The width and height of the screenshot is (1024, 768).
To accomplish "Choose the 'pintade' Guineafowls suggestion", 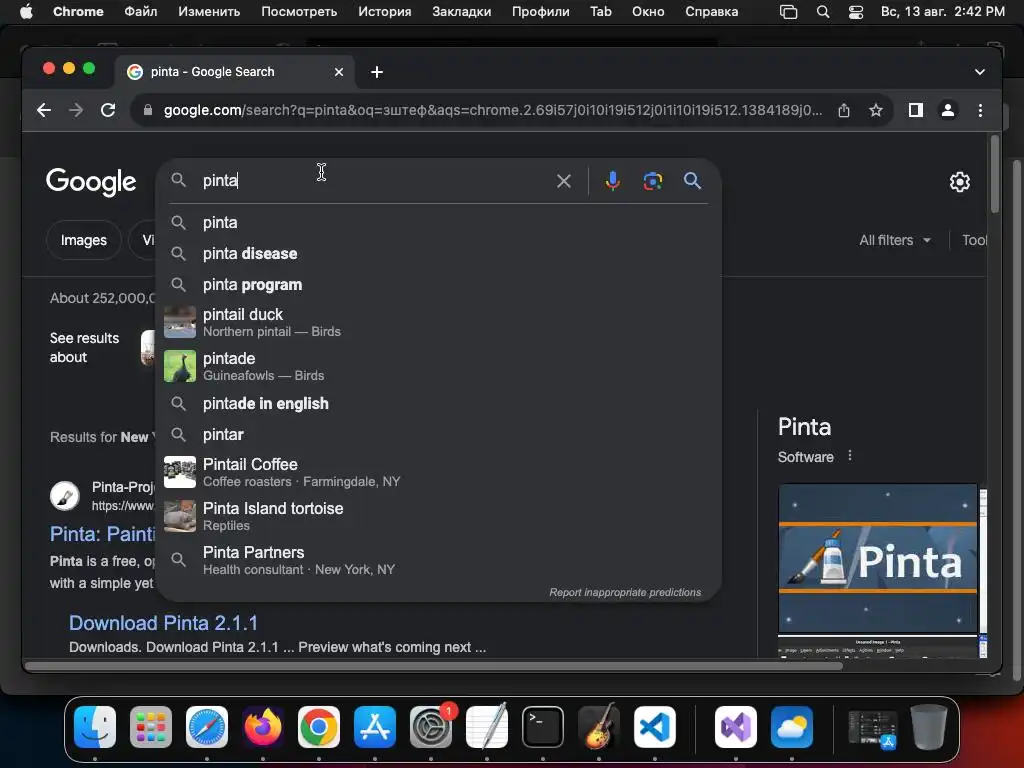I will pyautogui.click(x=438, y=366).
